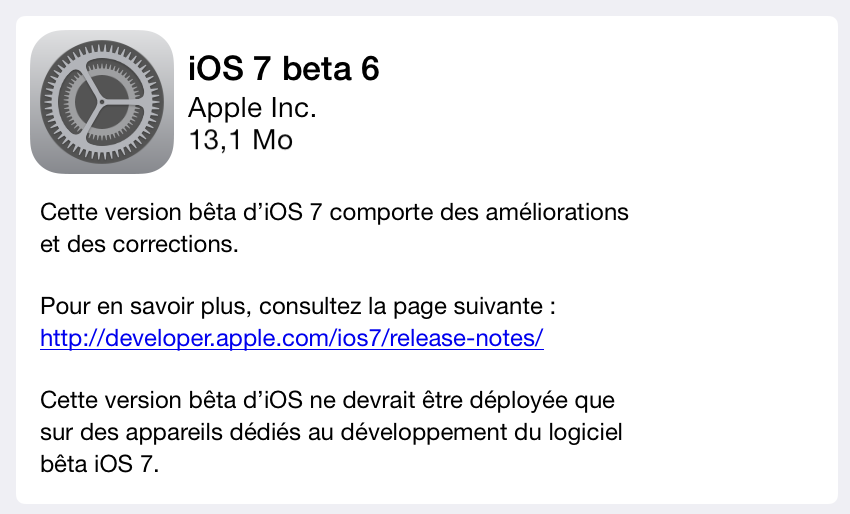
Task: Click the text 'et des corrections.'
Action: coord(139,244)
